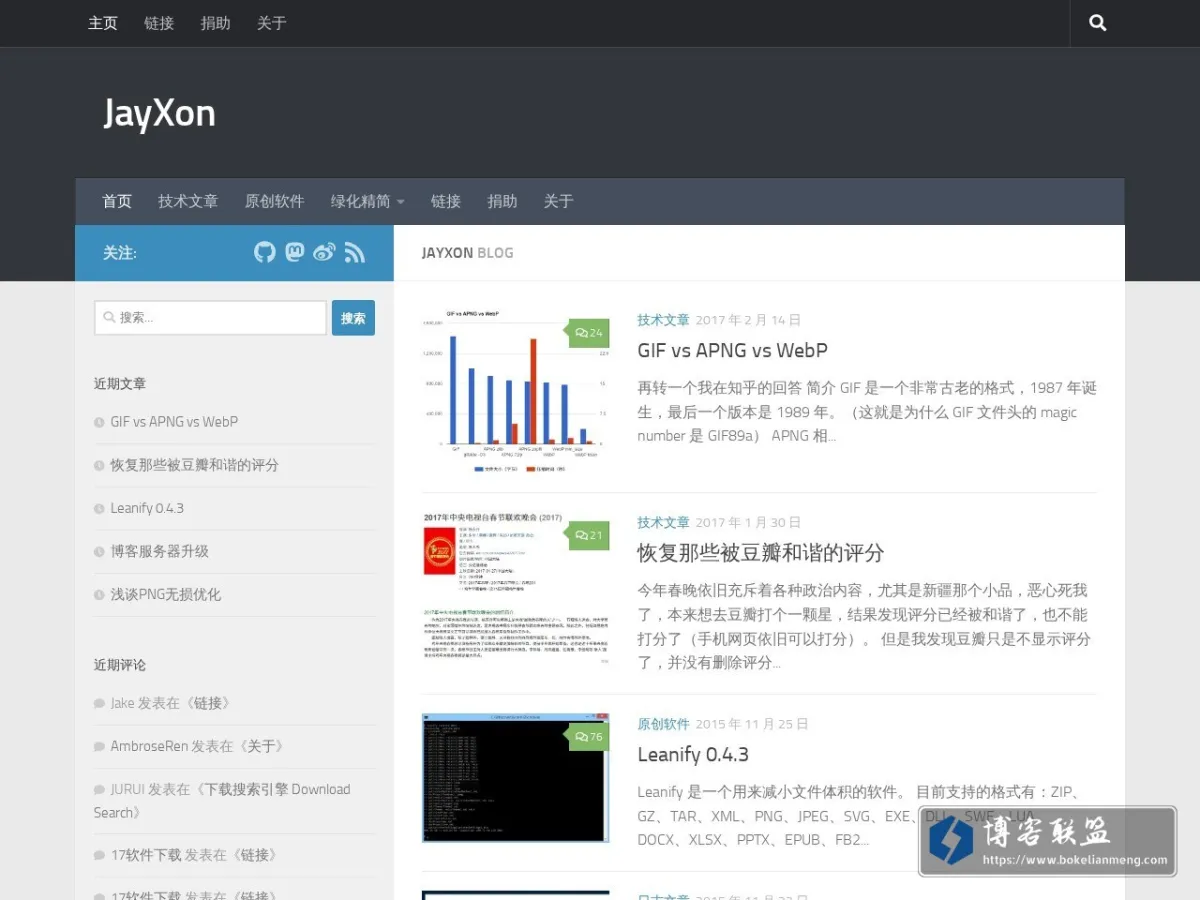Open recent post Leanify 0.4.3 in sidebar
The image size is (1200, 900).
coord(147,508)
